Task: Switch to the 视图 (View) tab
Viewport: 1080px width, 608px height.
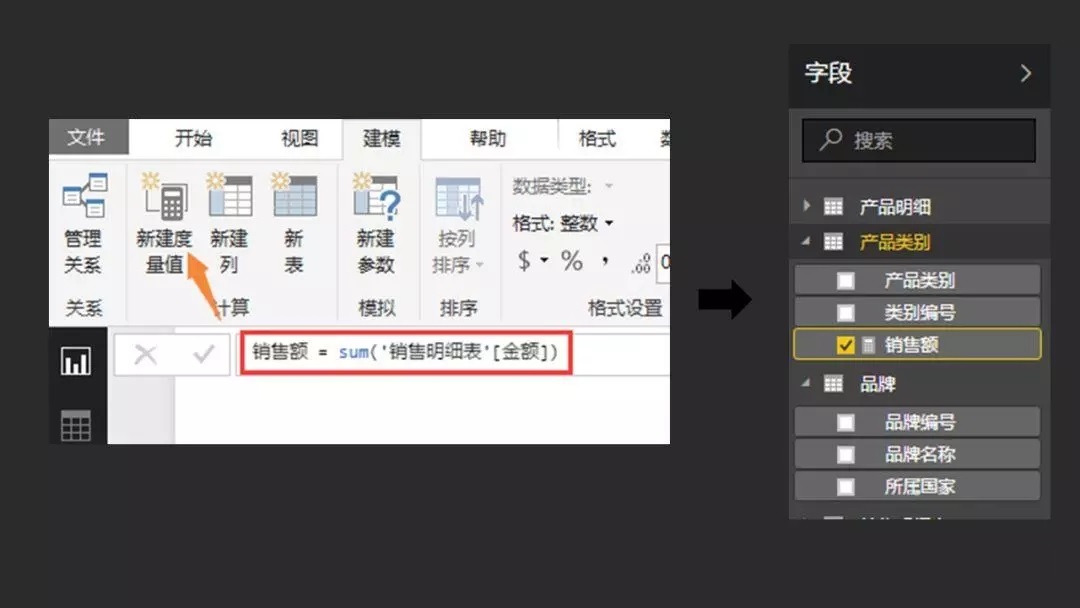Action: pyautogui.click(x=300, y=138)
